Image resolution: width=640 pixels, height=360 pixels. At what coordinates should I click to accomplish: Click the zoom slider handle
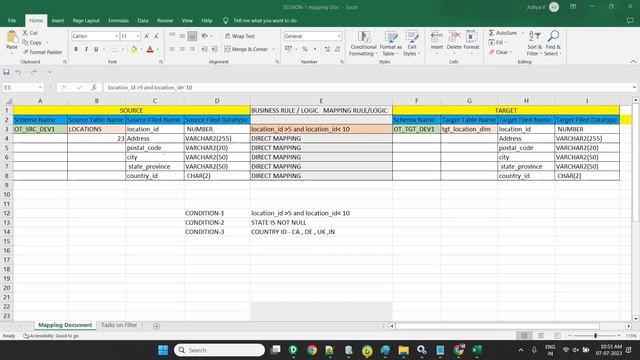[596, 336]
